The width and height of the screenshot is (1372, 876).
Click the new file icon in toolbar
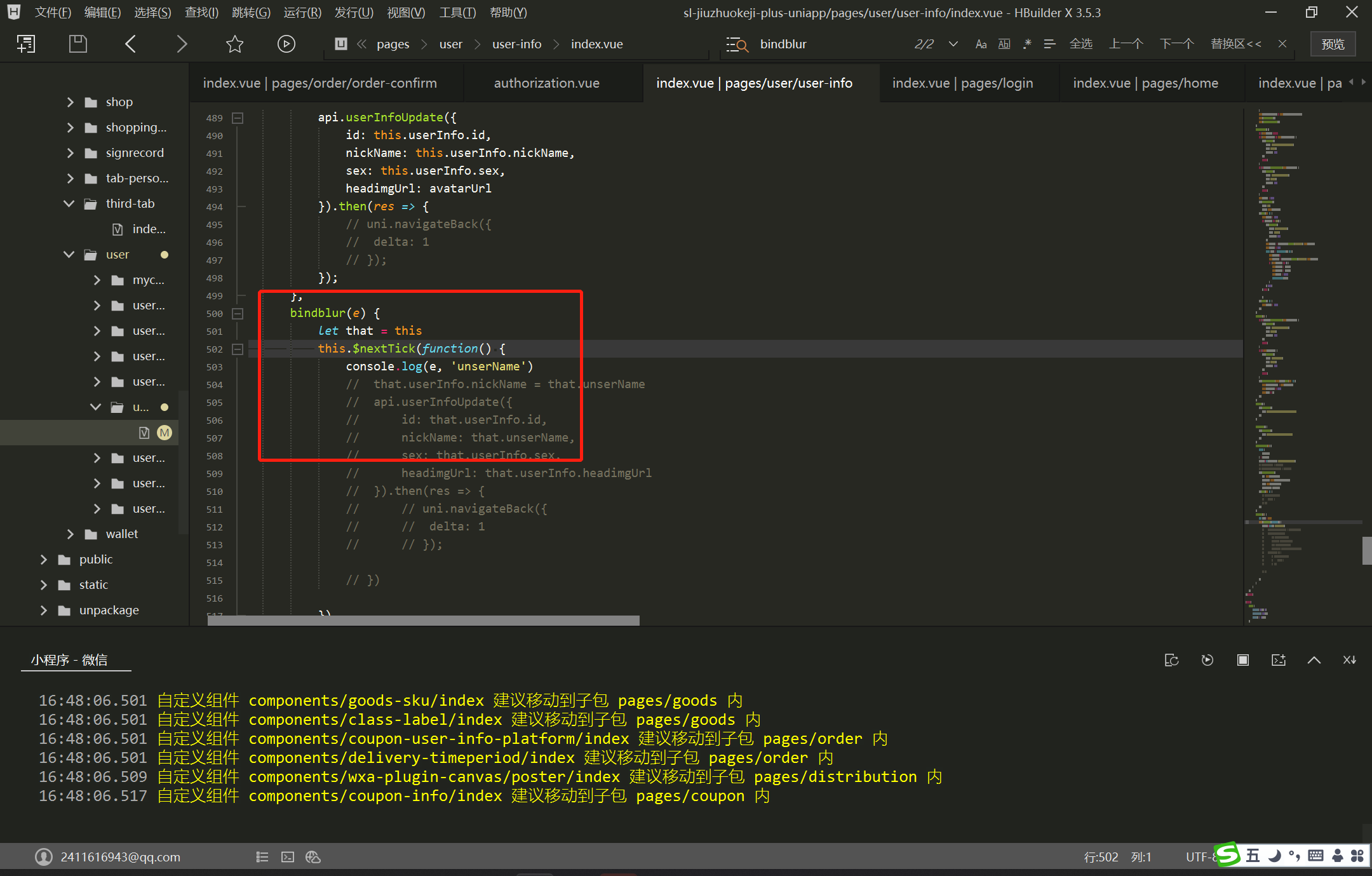pos(26,44)
